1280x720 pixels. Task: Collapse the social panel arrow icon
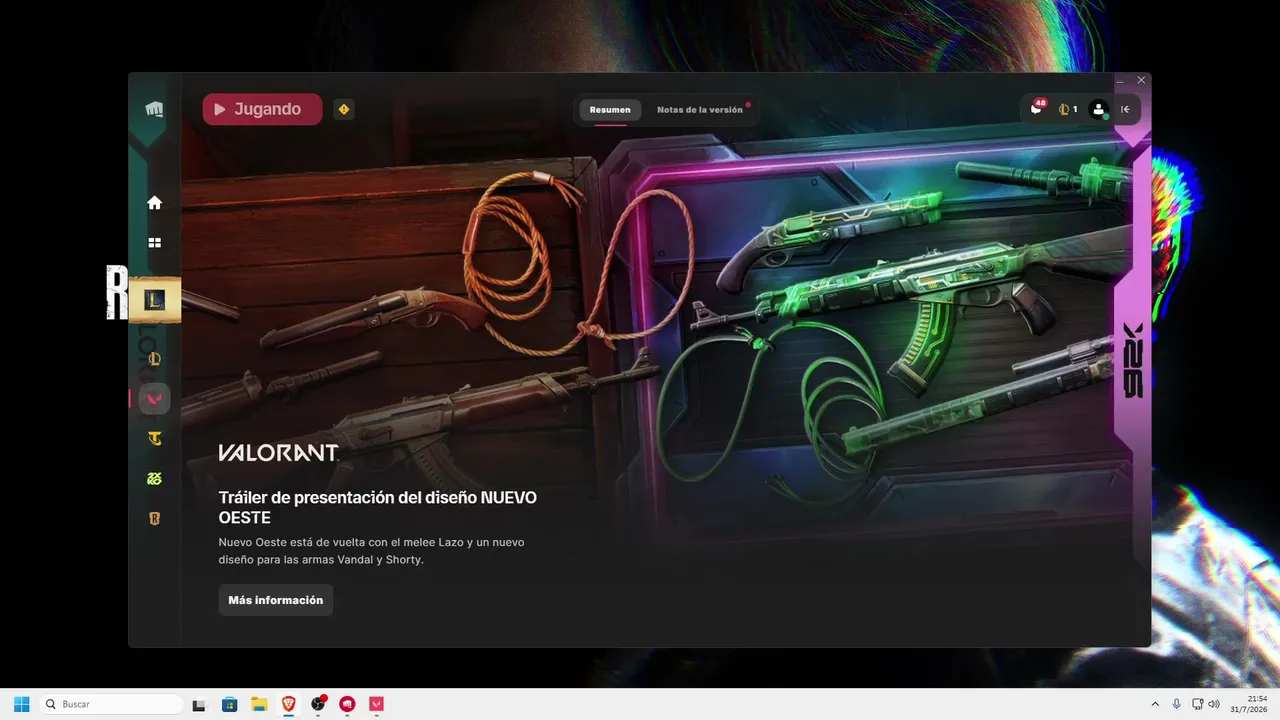click(x=1125, y=109)
